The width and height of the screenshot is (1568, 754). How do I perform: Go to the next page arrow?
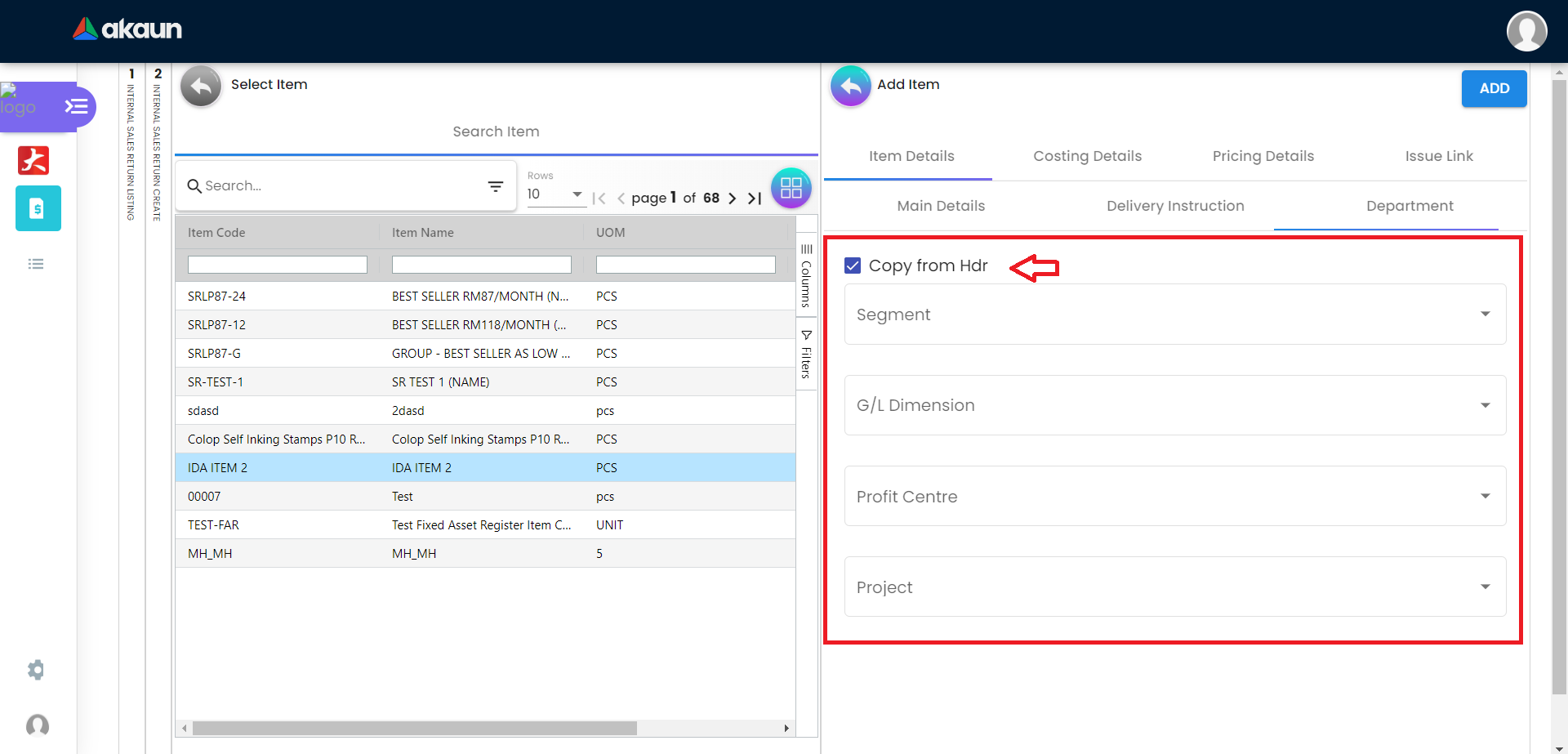click(733, 199)
